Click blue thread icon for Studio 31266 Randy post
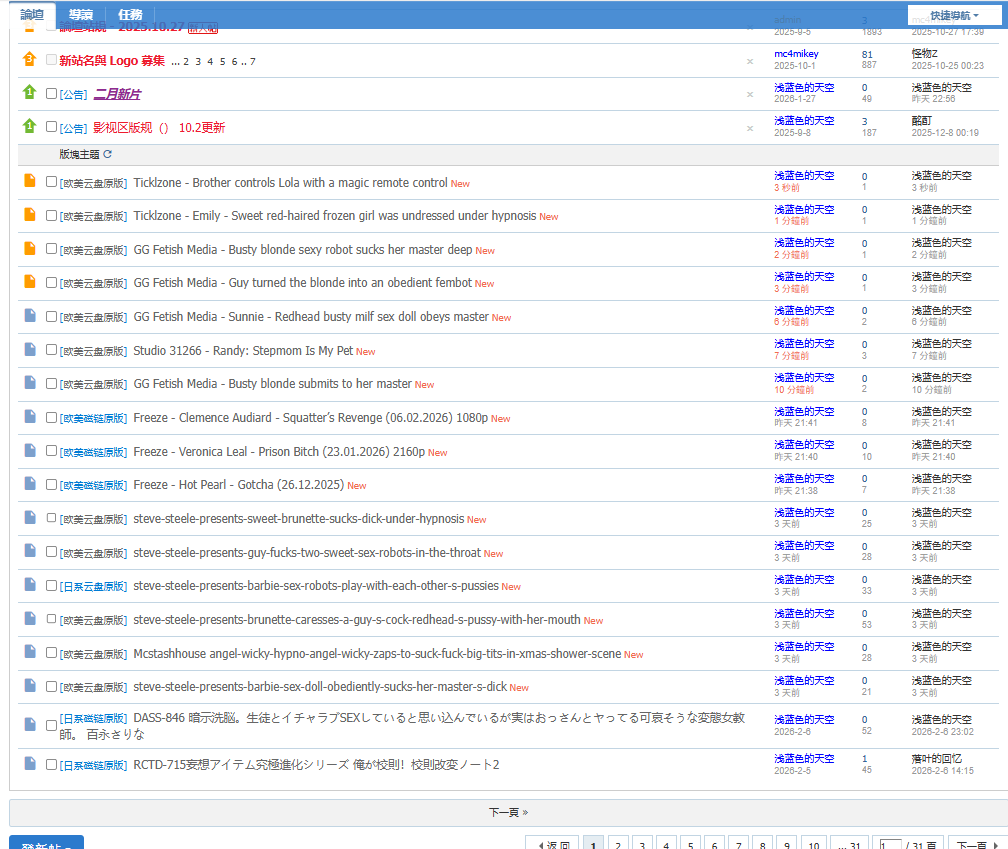This screenshot has width=1008, height=849. tap(30, 349)
